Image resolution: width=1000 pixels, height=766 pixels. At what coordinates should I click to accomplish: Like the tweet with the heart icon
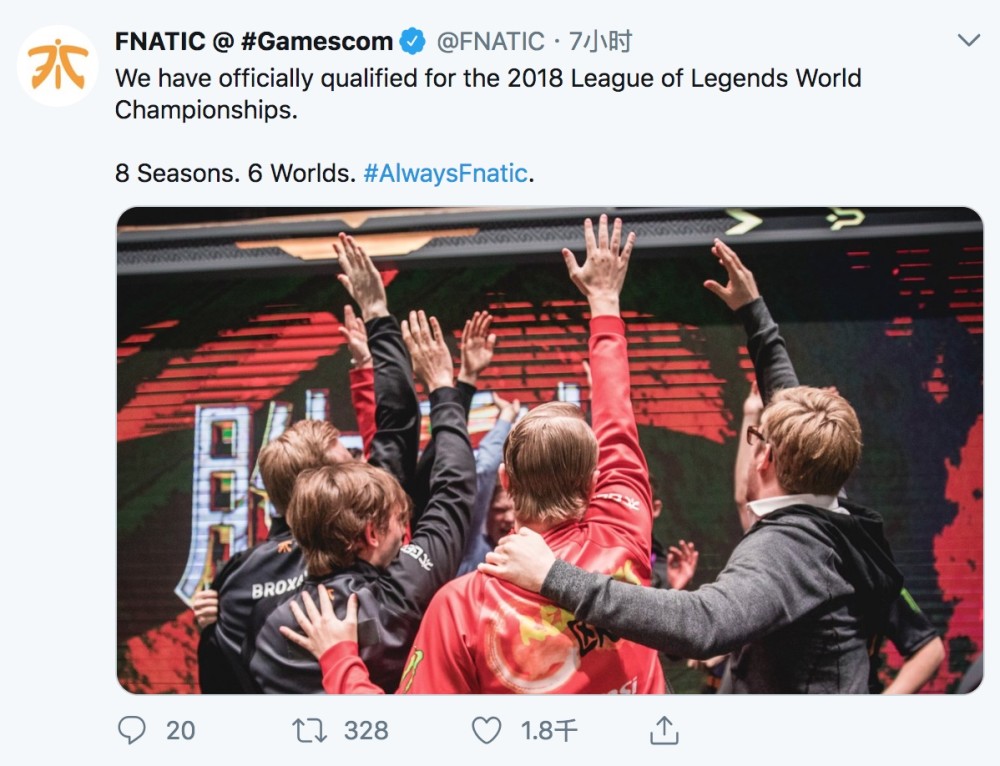tap(487, 730)
